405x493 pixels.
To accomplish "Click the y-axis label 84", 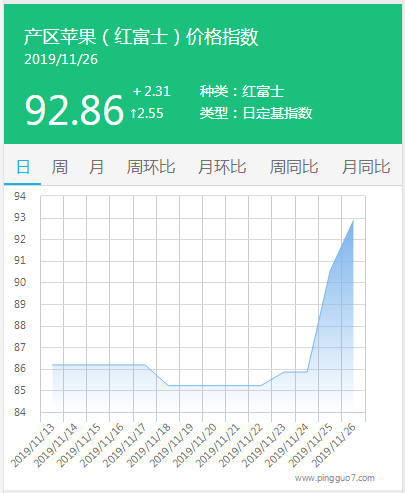I will [x=20, y=412].
